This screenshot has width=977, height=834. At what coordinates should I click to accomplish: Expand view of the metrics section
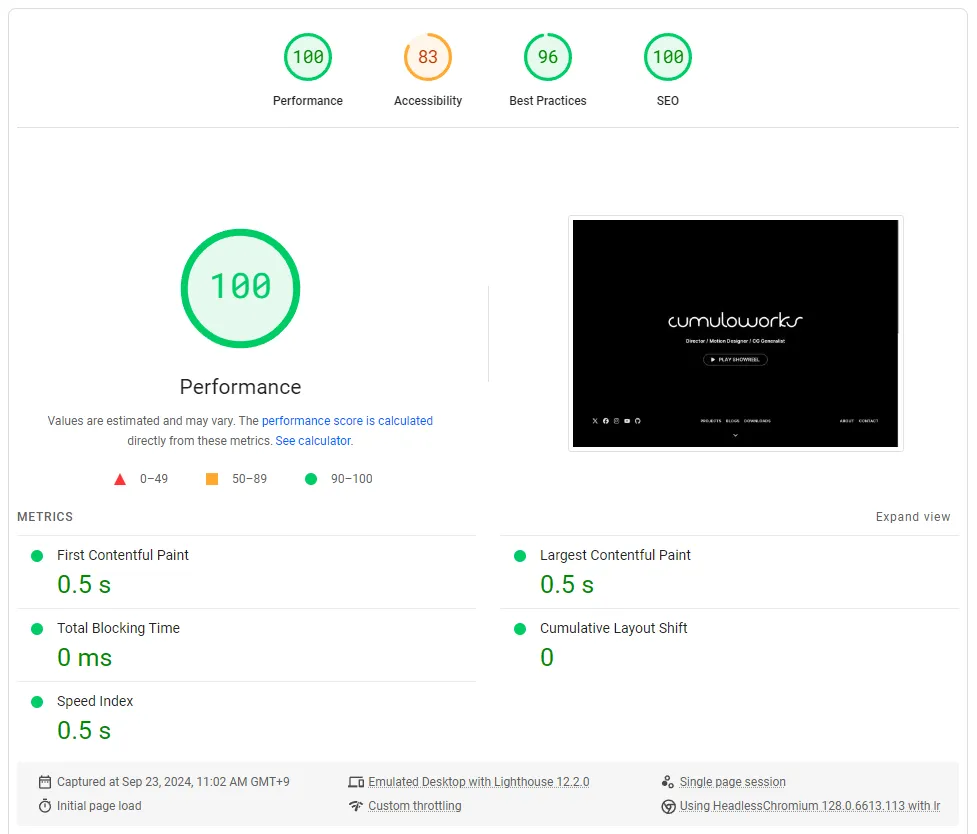pos(912,517)
